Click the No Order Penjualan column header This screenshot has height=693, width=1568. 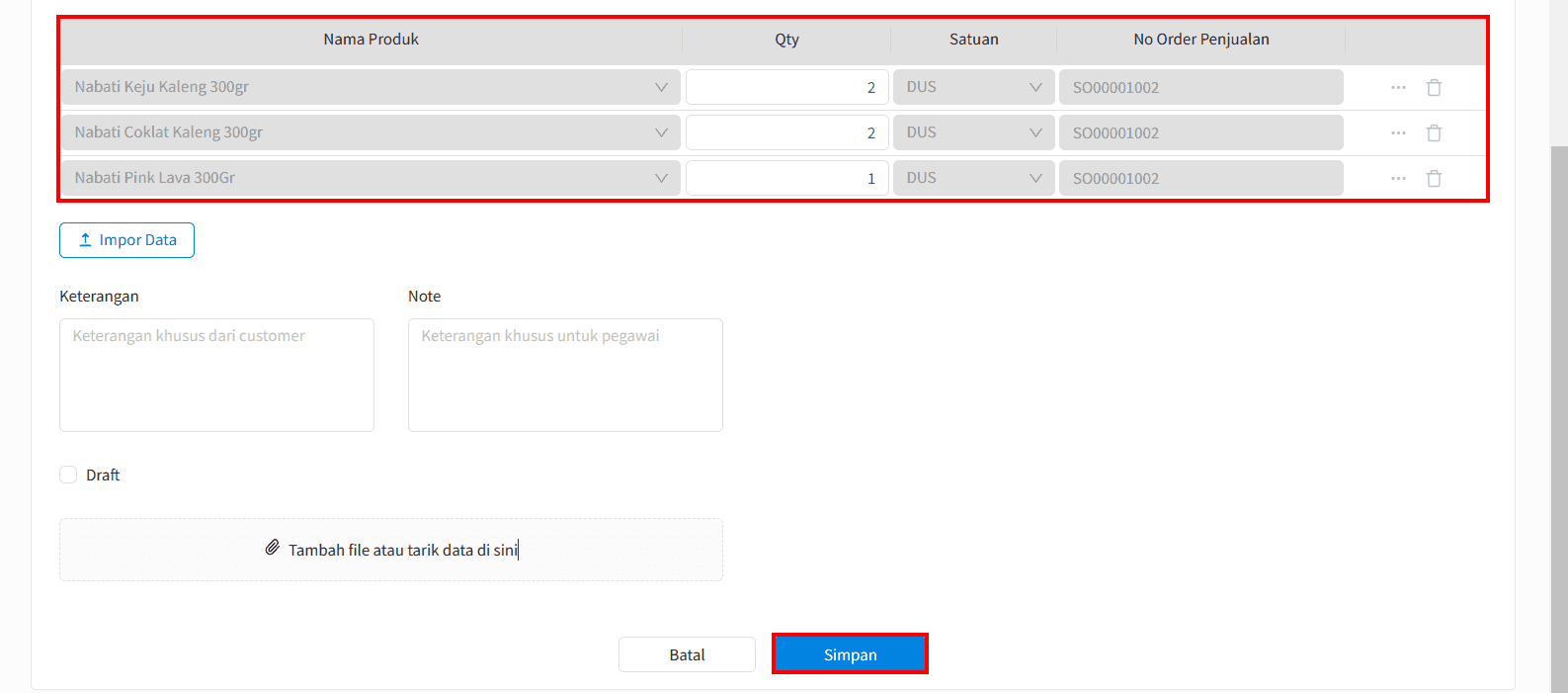[1201, 40]
